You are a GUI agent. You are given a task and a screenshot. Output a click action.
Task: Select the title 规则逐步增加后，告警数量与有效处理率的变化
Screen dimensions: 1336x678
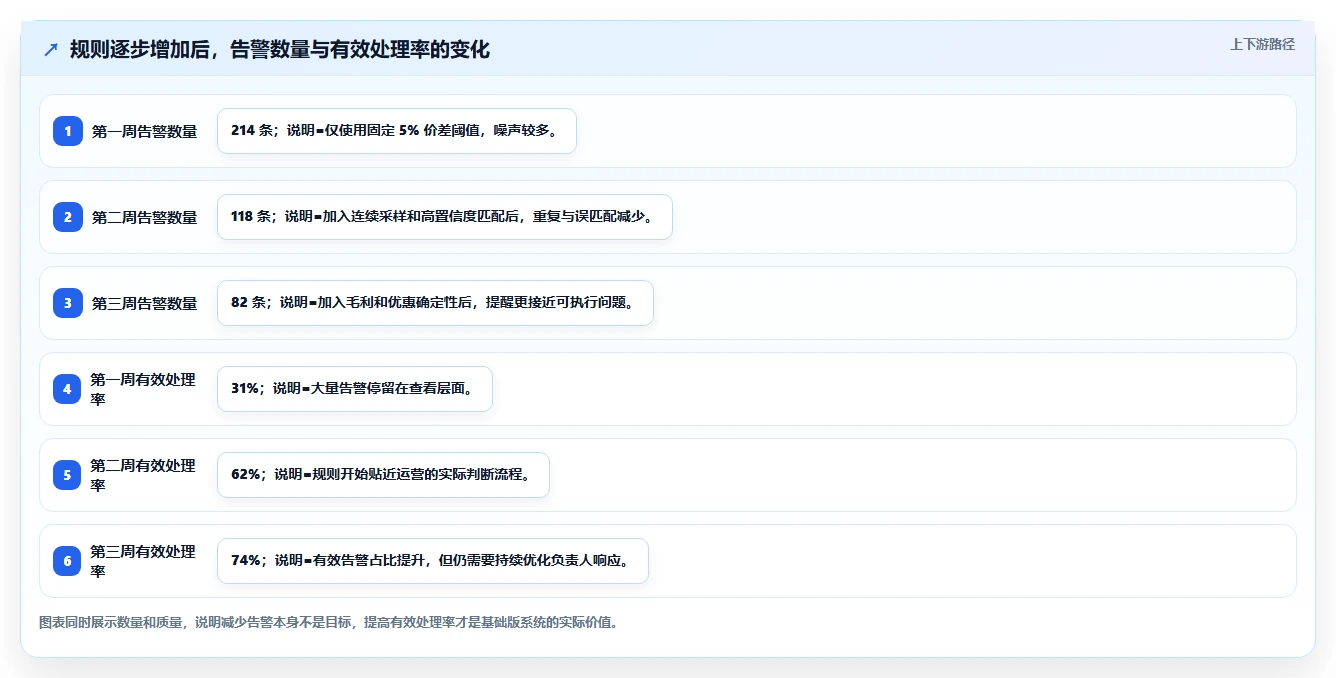(x=280, y=49)
